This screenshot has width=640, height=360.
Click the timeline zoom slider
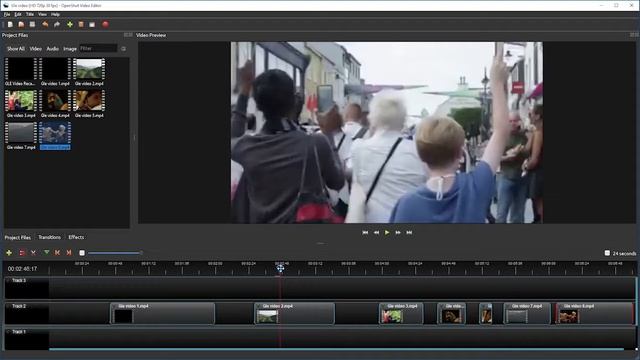[115, 253]
